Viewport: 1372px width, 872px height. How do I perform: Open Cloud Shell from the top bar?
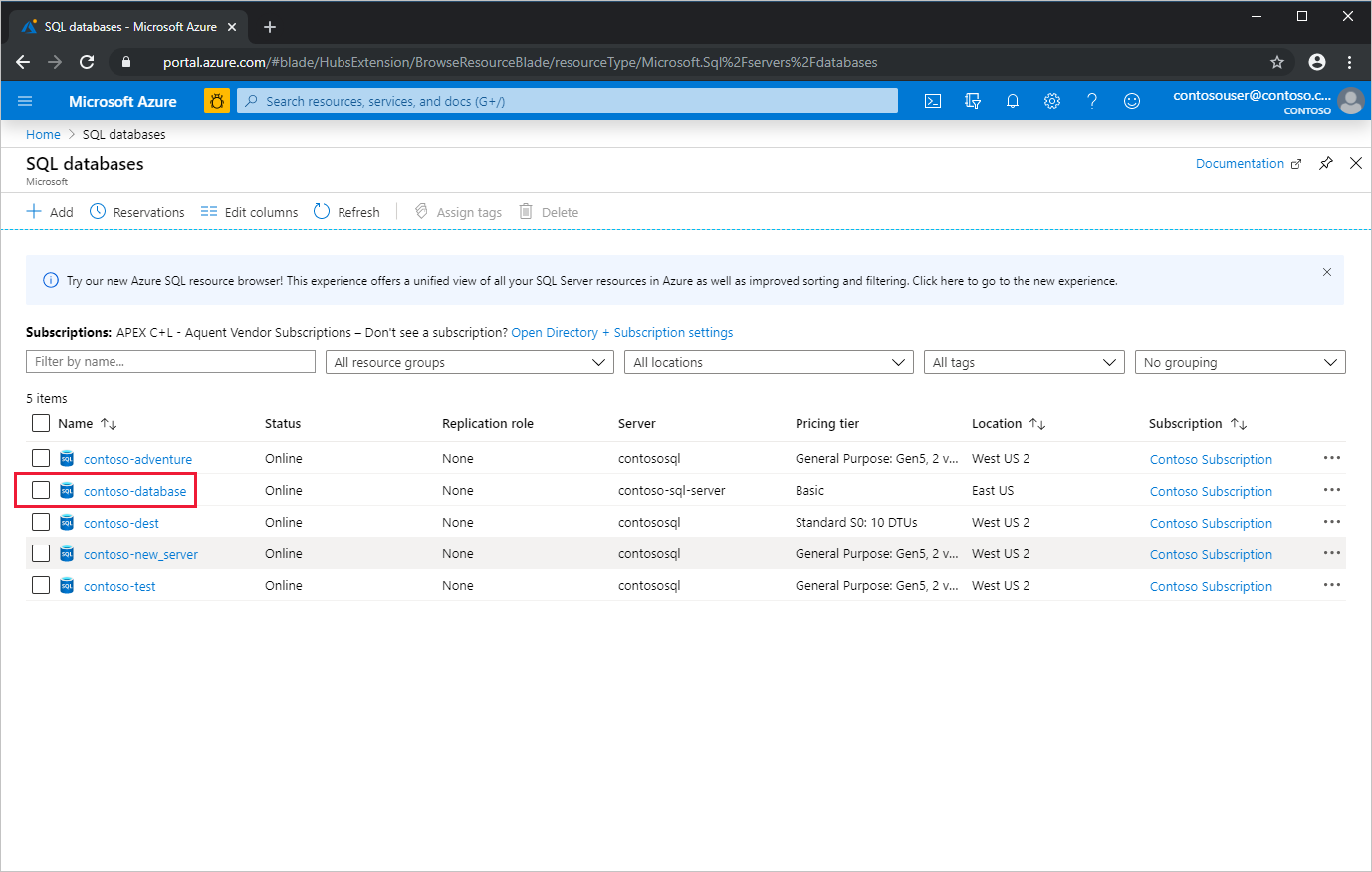[933, 100]
